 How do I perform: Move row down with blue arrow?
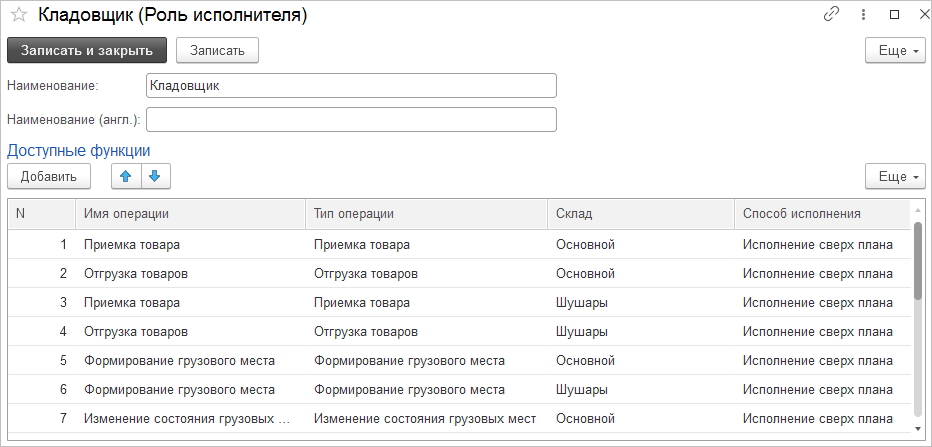156,177
